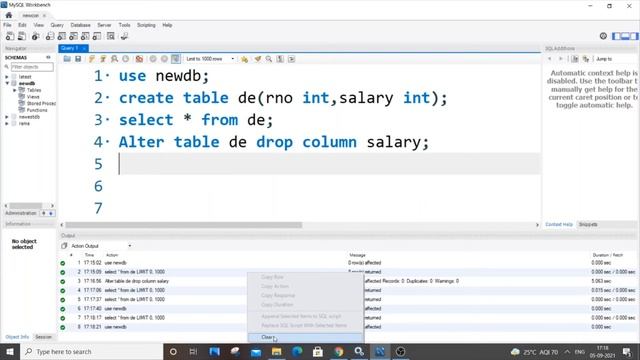This screenshot has width=640, height=360.
Task: Click the Filter objects search field
Action: click(x=32, y=67)
